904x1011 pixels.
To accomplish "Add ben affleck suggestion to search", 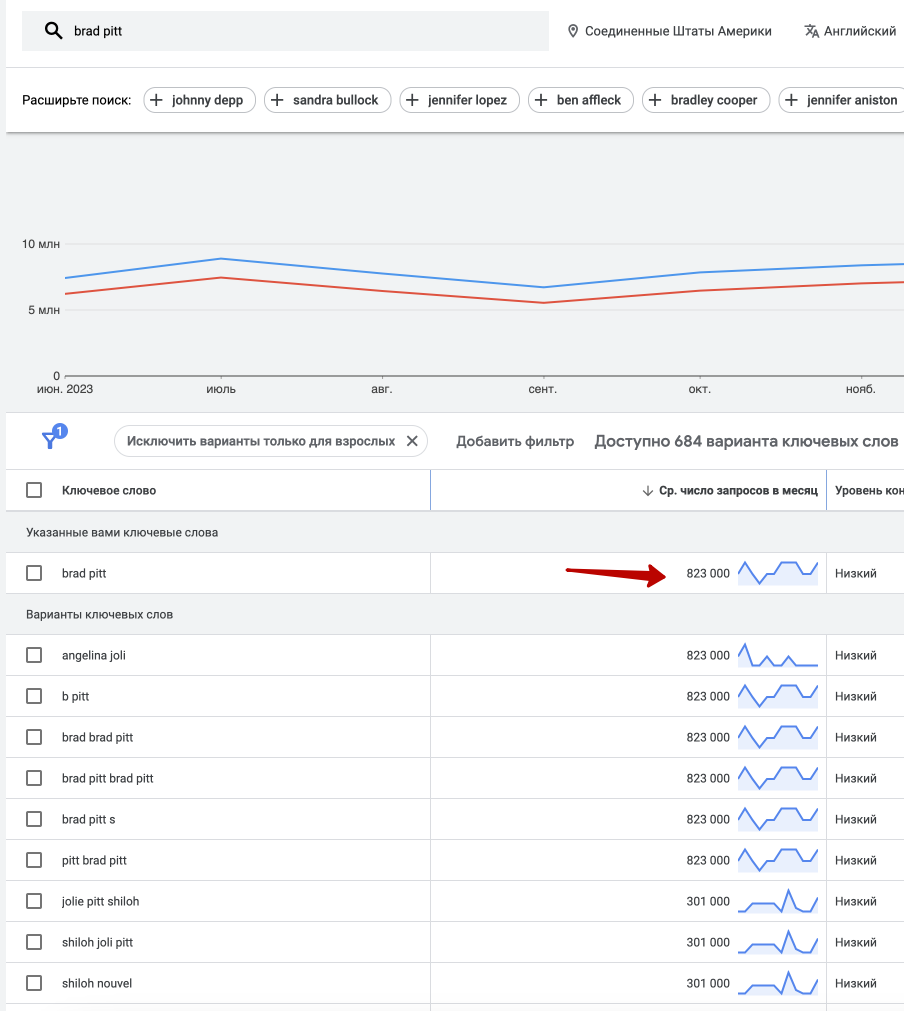I will tap(580, 100).
